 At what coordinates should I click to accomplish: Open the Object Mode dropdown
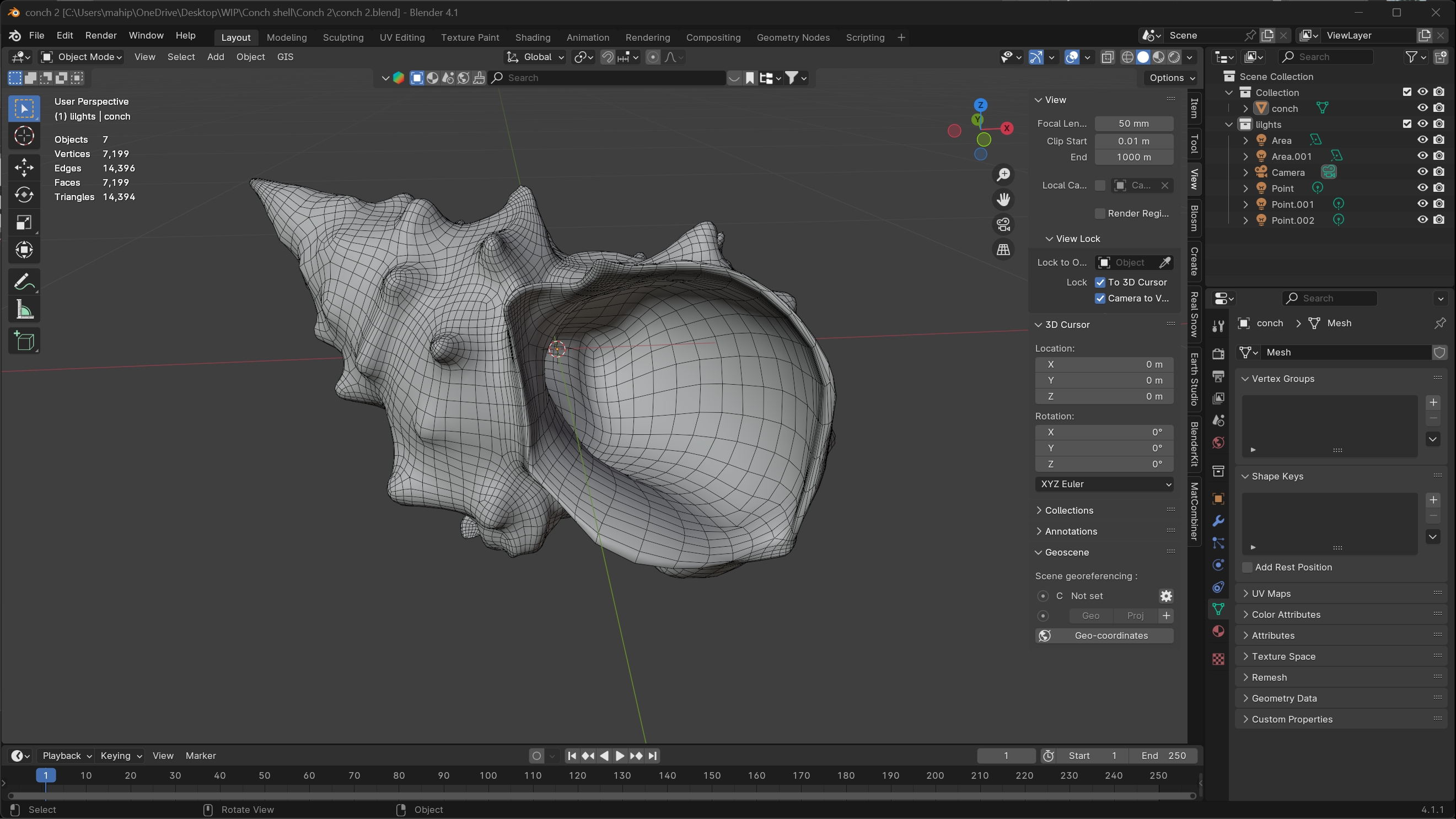click(82, 57)
